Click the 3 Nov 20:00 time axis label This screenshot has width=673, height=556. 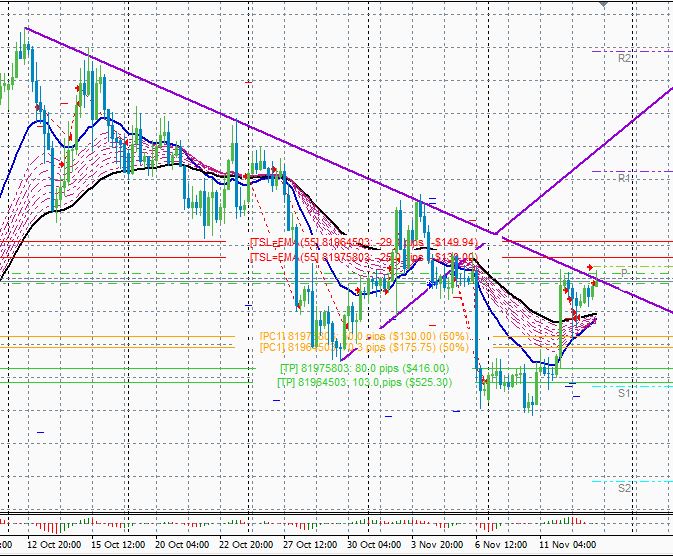coord(437,545)
